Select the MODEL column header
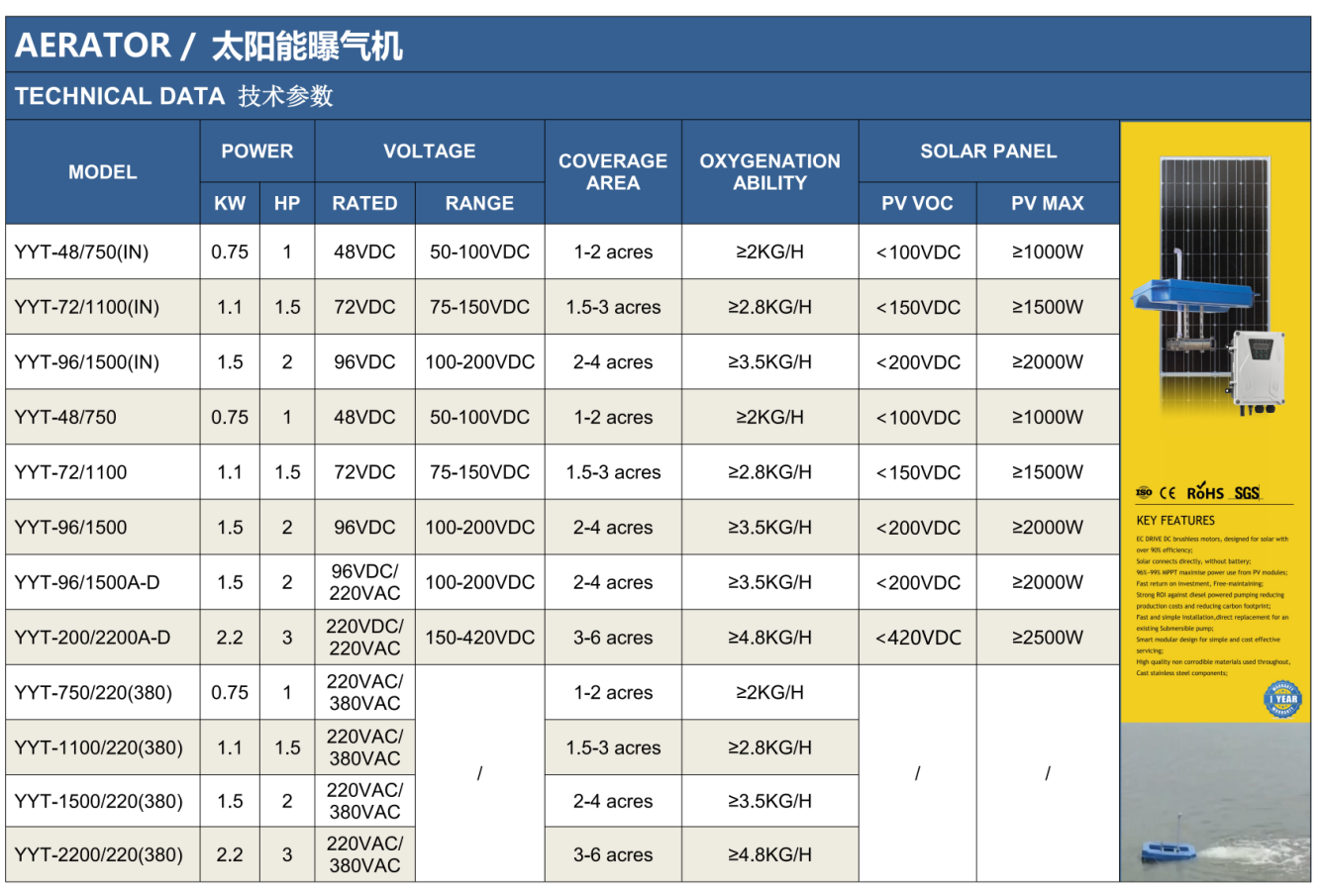 [103, 172]
